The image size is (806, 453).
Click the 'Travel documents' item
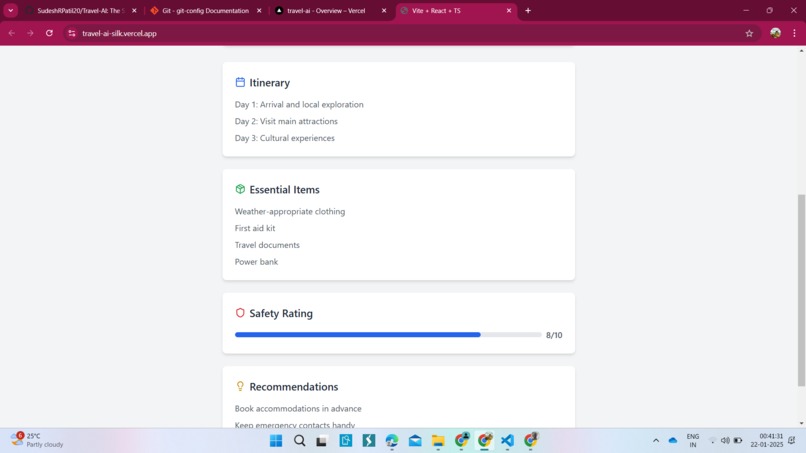tap(267, 245)
